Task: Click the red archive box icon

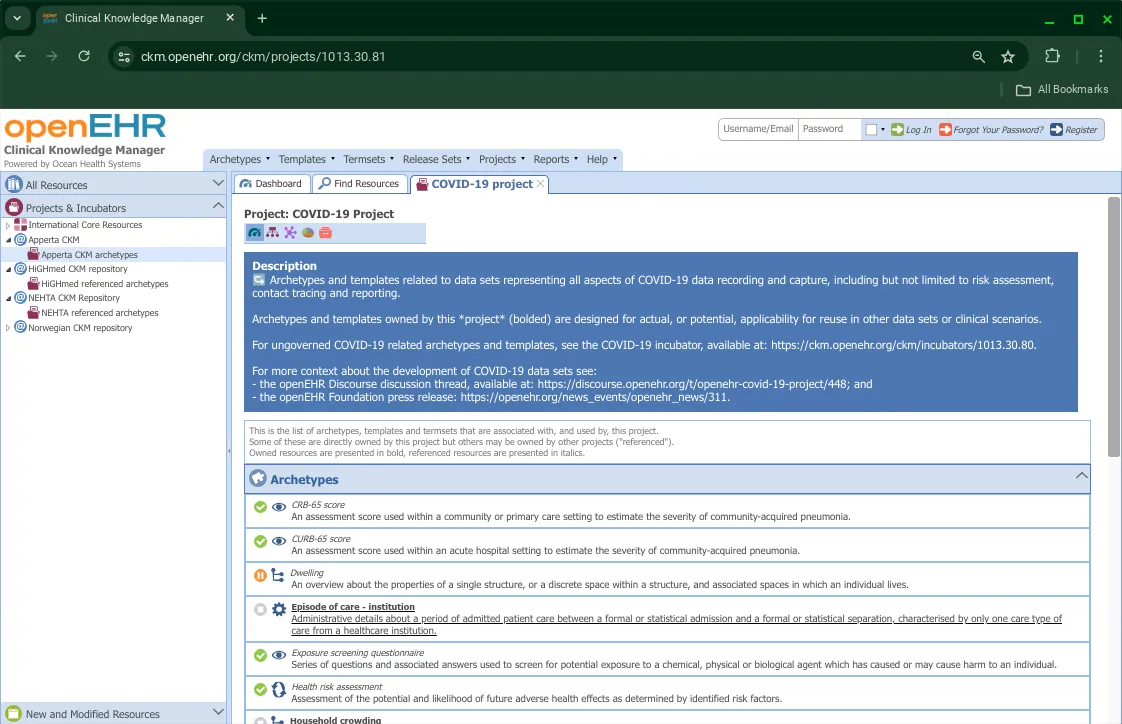Action: [325, 233]
